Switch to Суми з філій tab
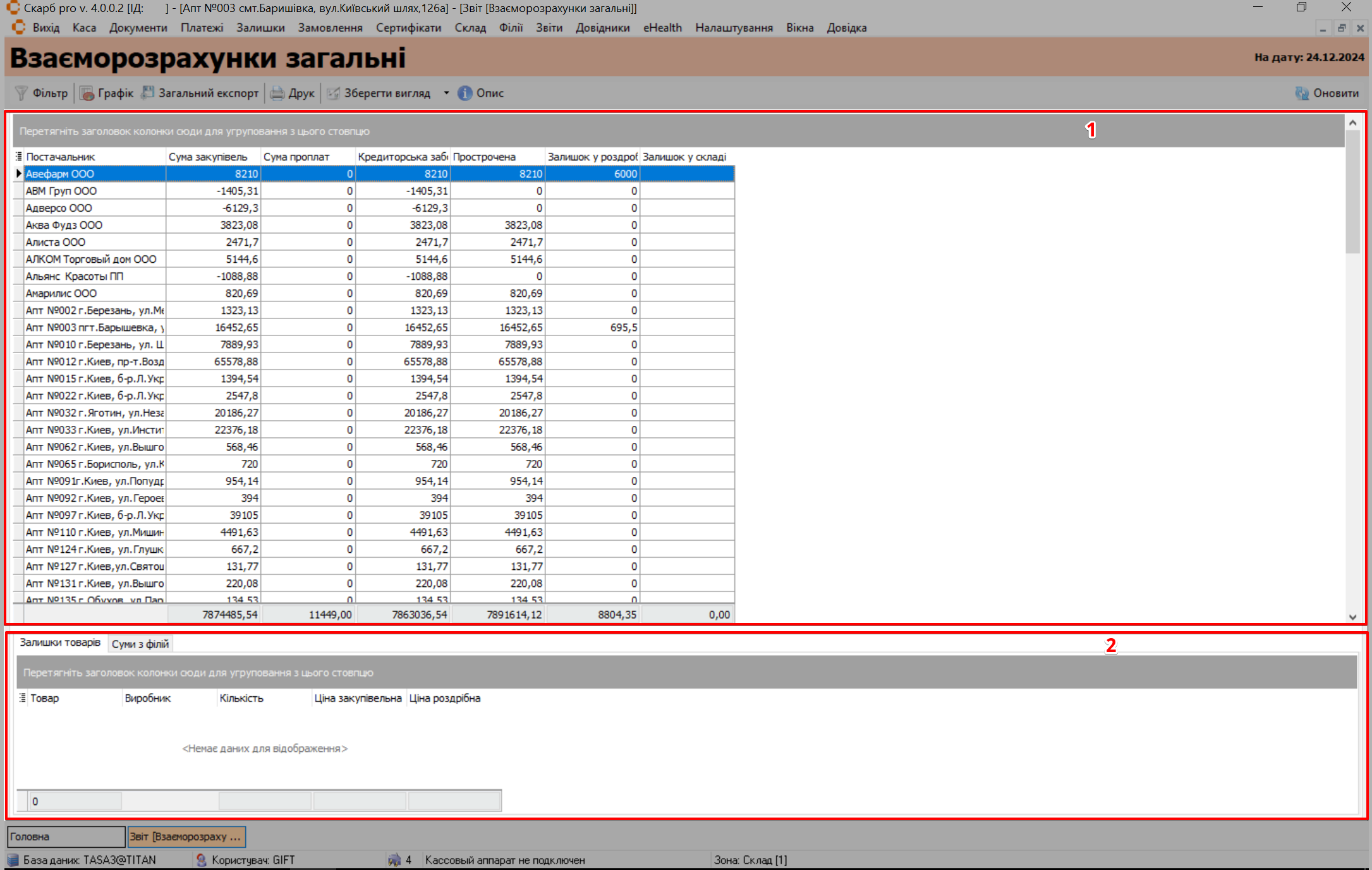Screen dimensions: 1372x870 tap(140, 644)
